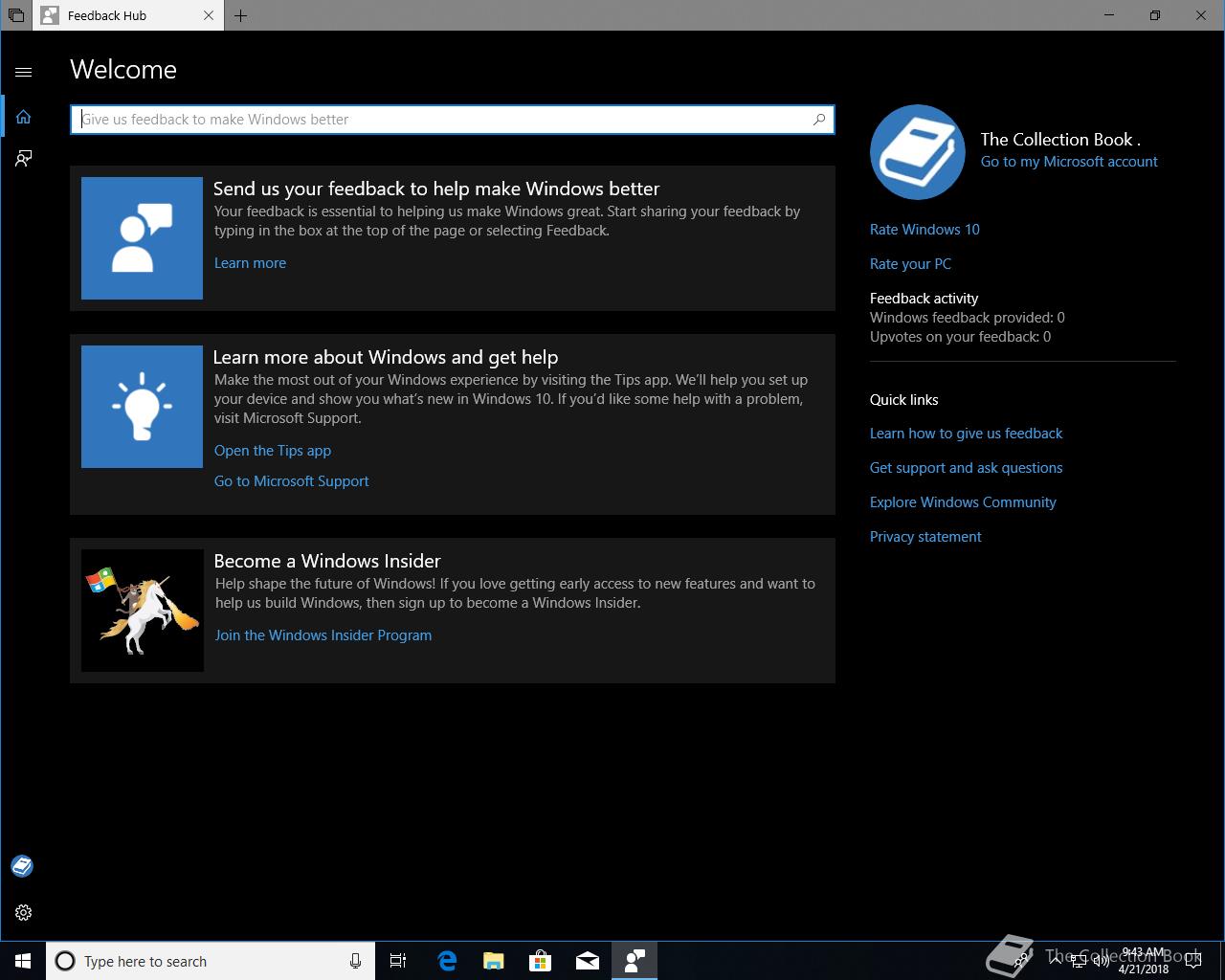Viewport: 1225px width, 980px height.
Task: Open Task View on the taskbar
Action: pos(398,961)
